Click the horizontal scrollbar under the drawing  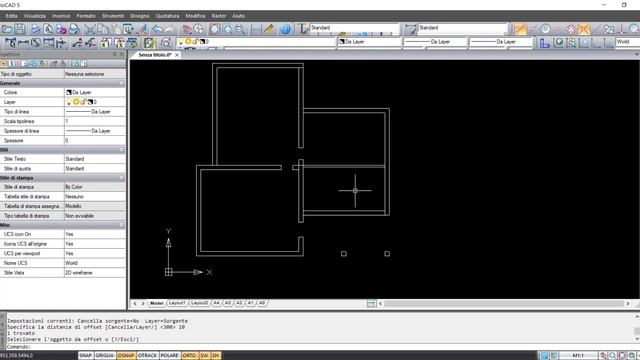[504, 304]
